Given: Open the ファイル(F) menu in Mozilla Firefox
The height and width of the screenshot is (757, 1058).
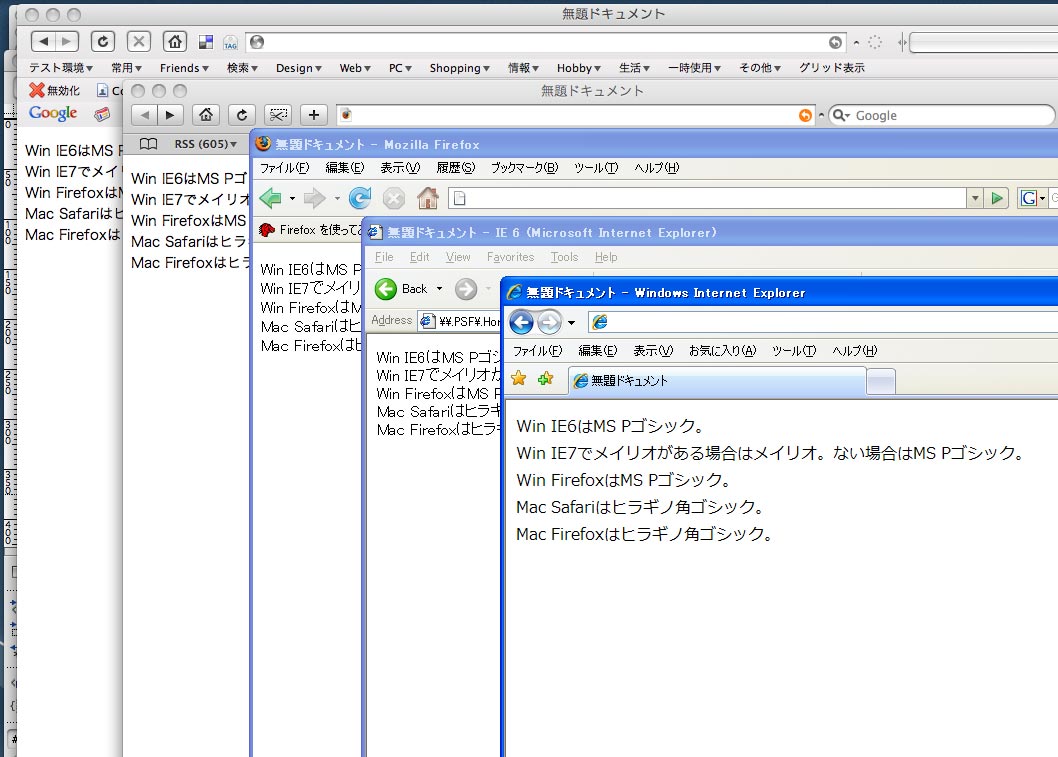Looking at the screenshot, I should [284, 167].
